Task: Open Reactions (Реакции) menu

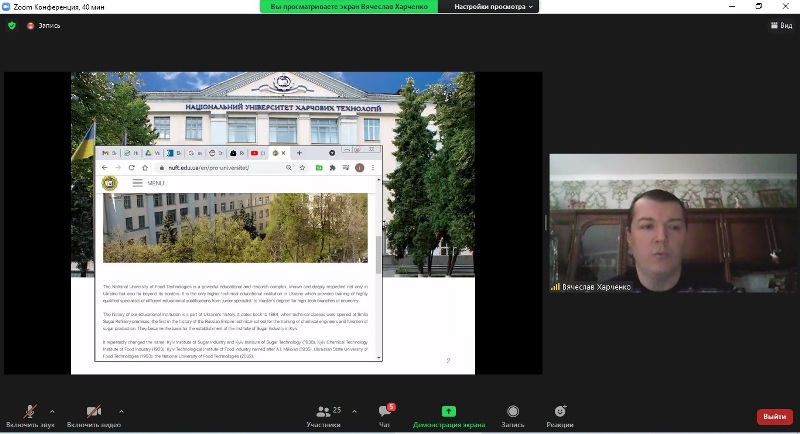Action: pos(560,416)
